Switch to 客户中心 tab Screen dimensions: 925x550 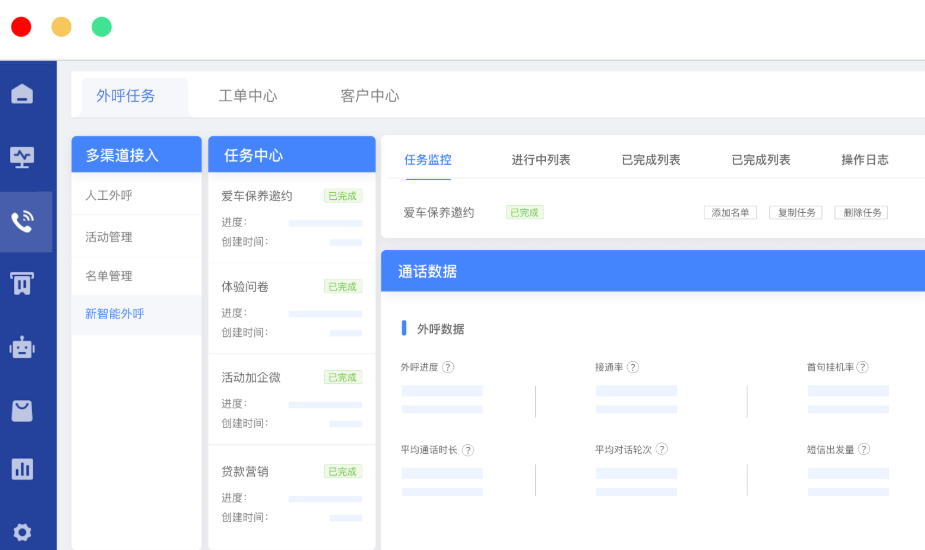(x=369, y=96)
